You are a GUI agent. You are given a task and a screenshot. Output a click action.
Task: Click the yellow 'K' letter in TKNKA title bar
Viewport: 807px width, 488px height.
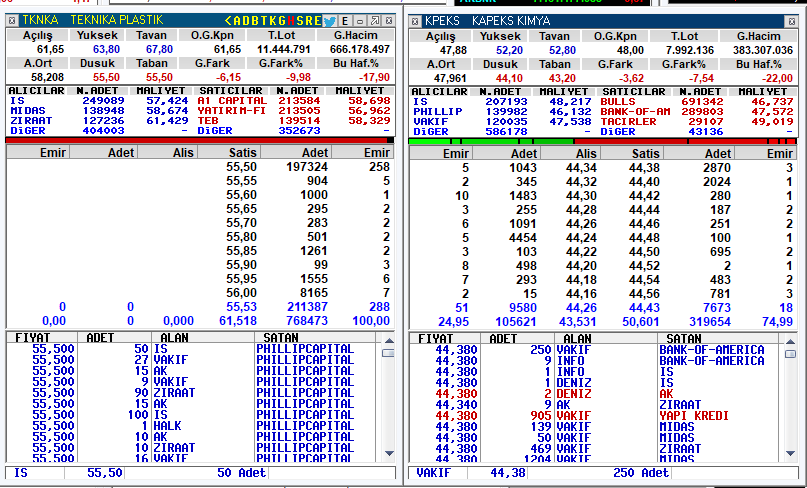(x=273, y=21)
